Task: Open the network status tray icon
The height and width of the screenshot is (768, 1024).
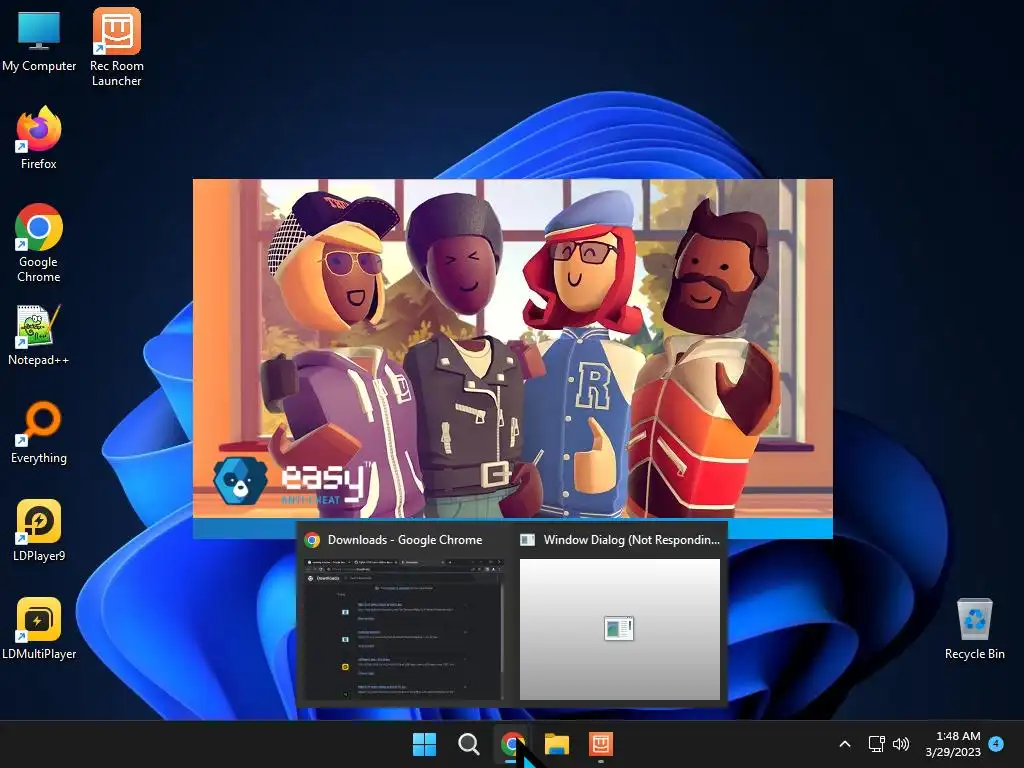Action: click(876, 744)
